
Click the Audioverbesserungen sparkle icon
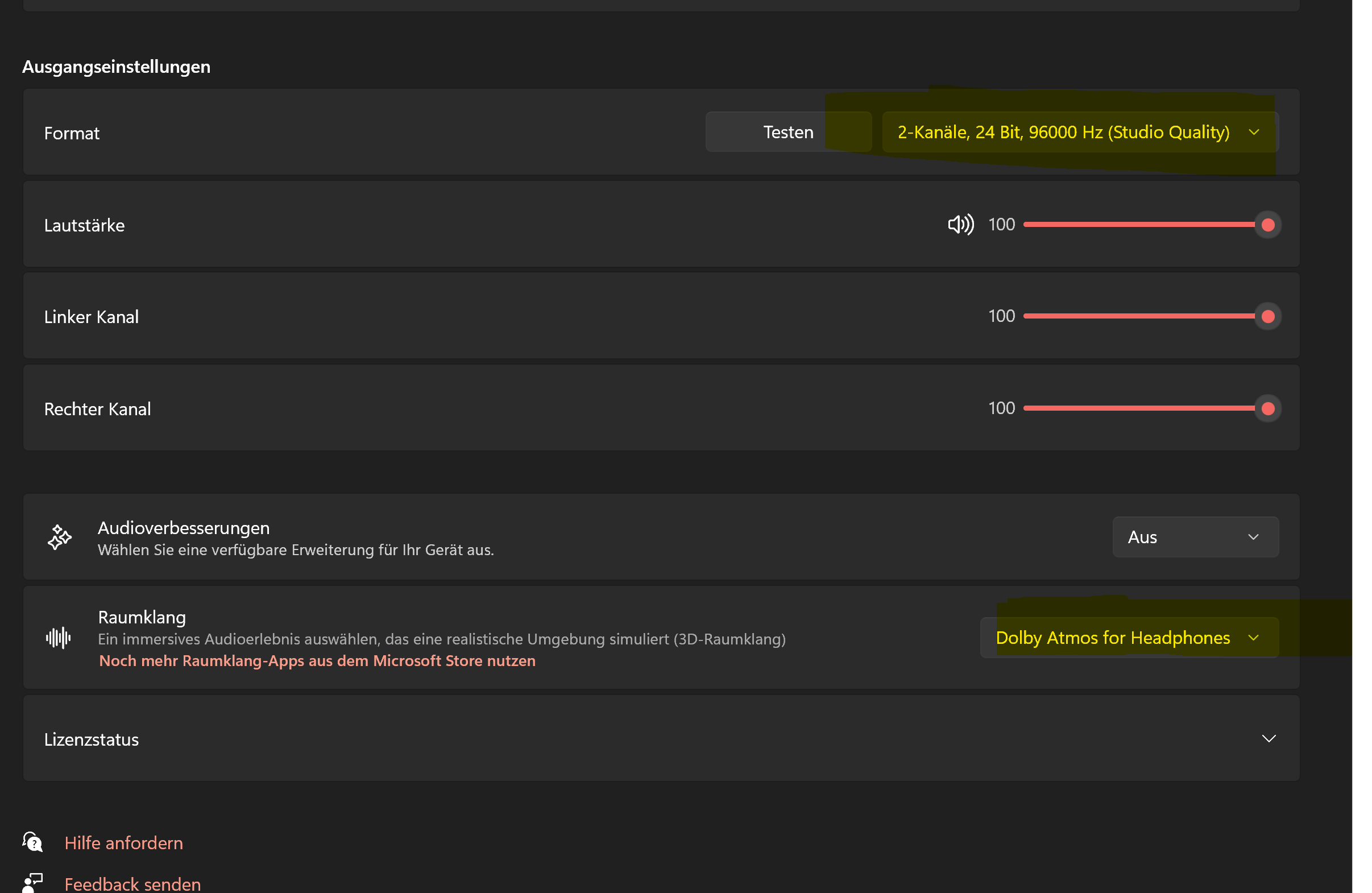(x=59, y=537)
